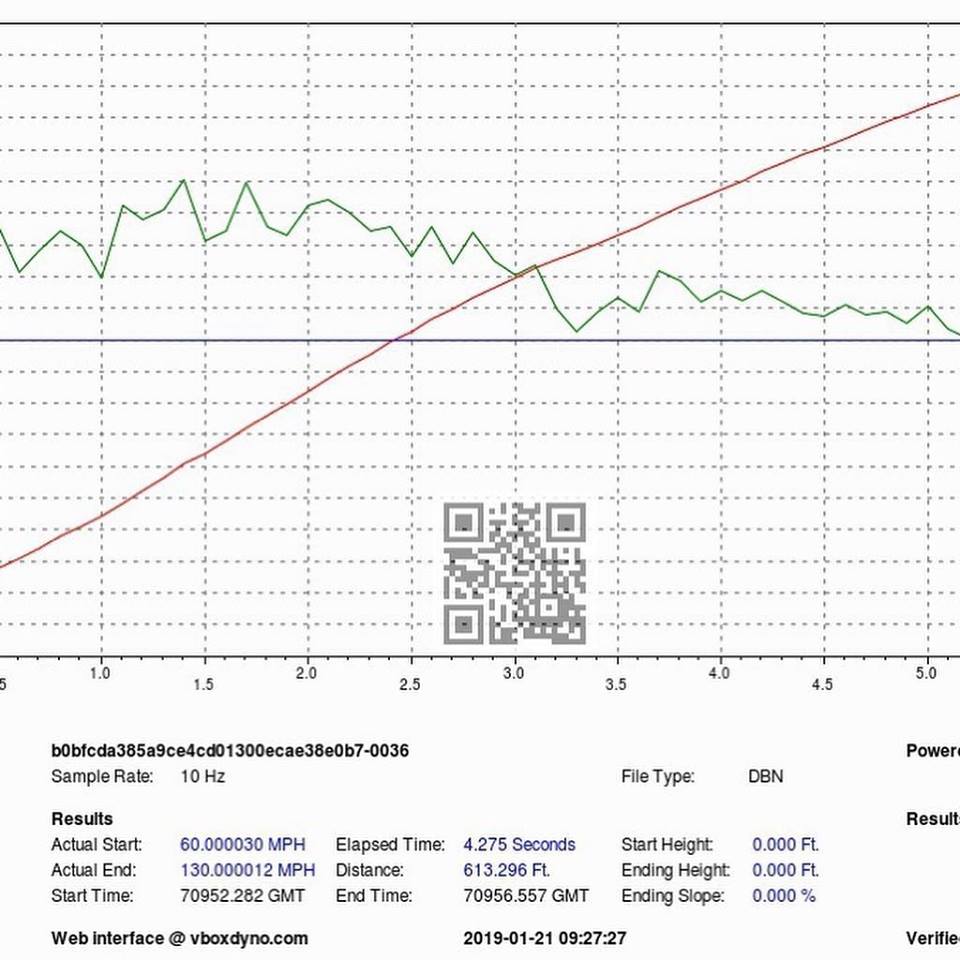Click the Start Height 0.000 Ft. value
Screen dimensions: 960x960
point(785,845)
